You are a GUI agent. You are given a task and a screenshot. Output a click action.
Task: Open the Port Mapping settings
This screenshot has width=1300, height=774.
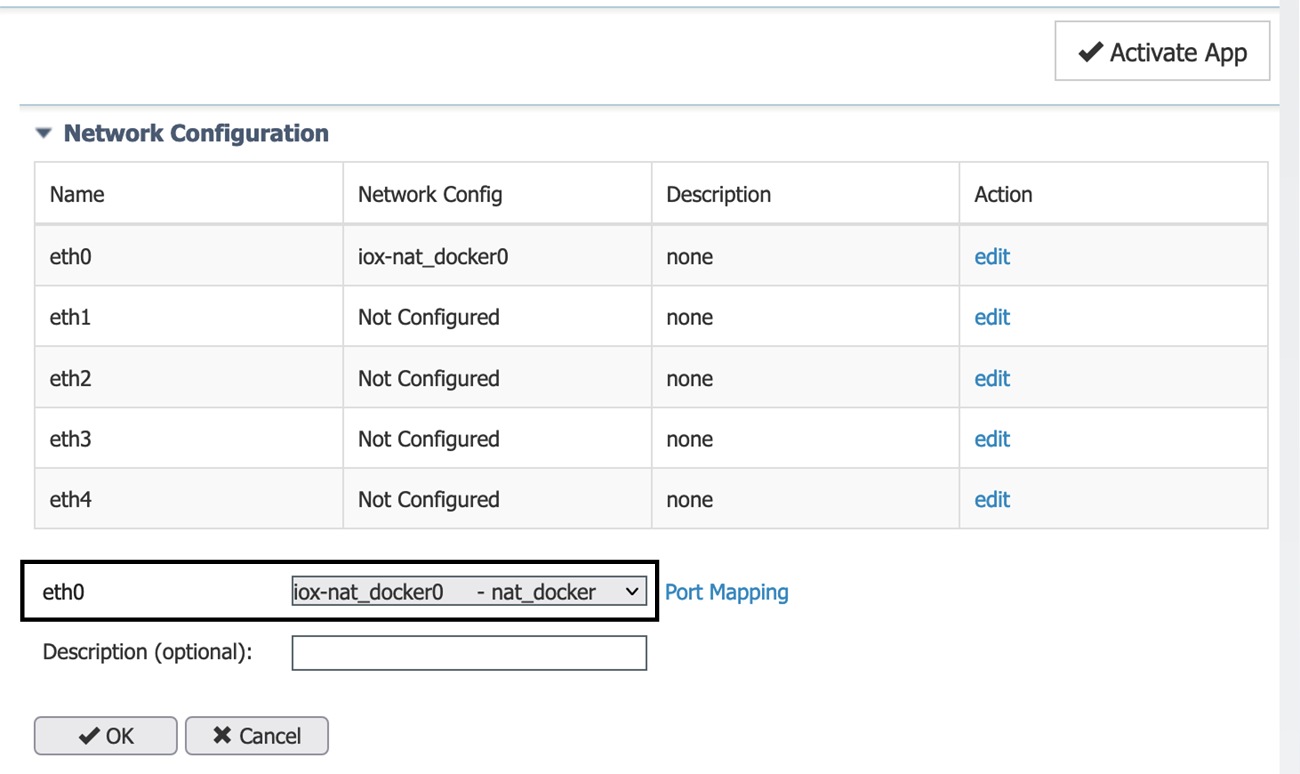(x=726, y=591)
